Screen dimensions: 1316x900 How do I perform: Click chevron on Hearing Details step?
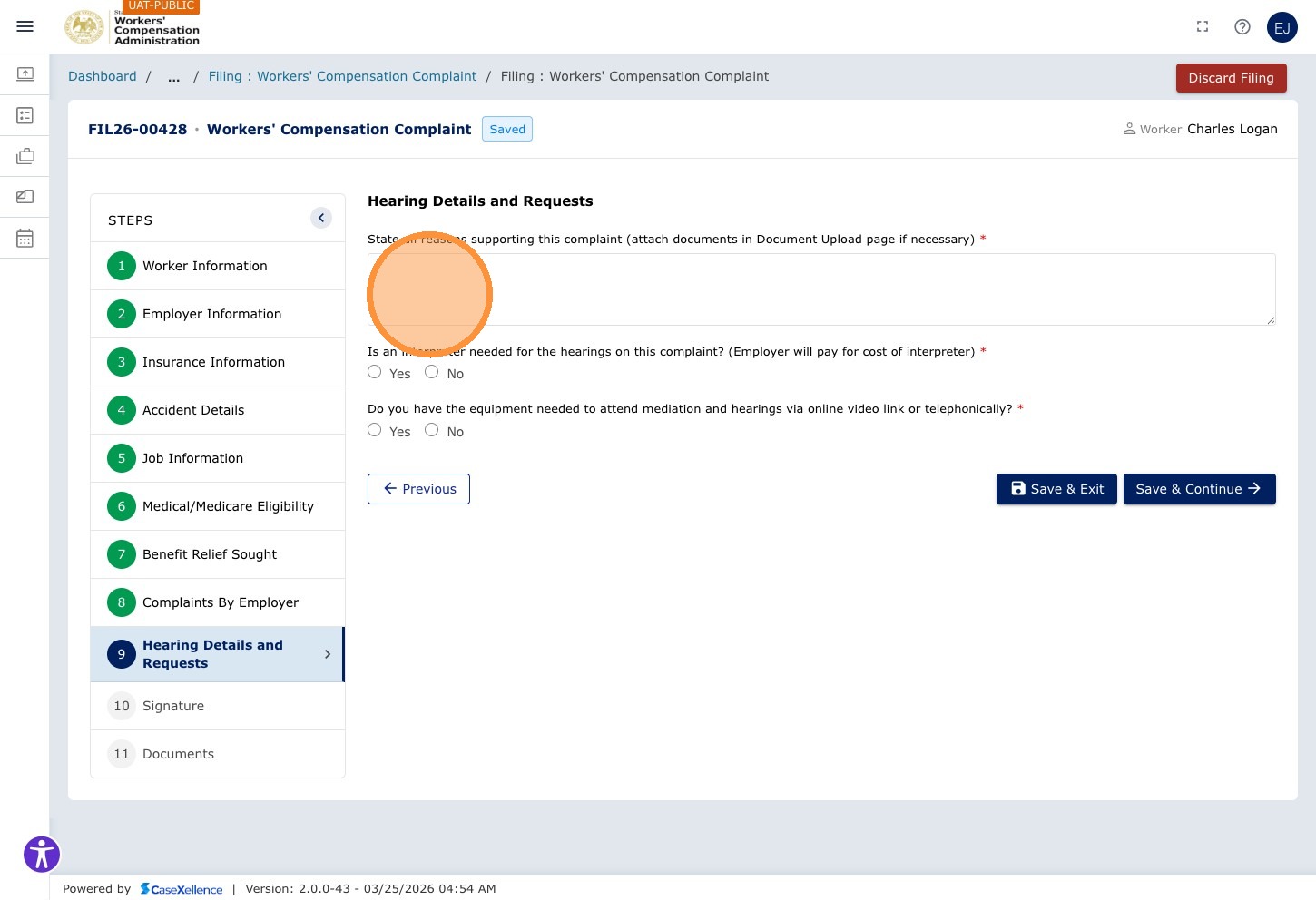coord(328,654)
